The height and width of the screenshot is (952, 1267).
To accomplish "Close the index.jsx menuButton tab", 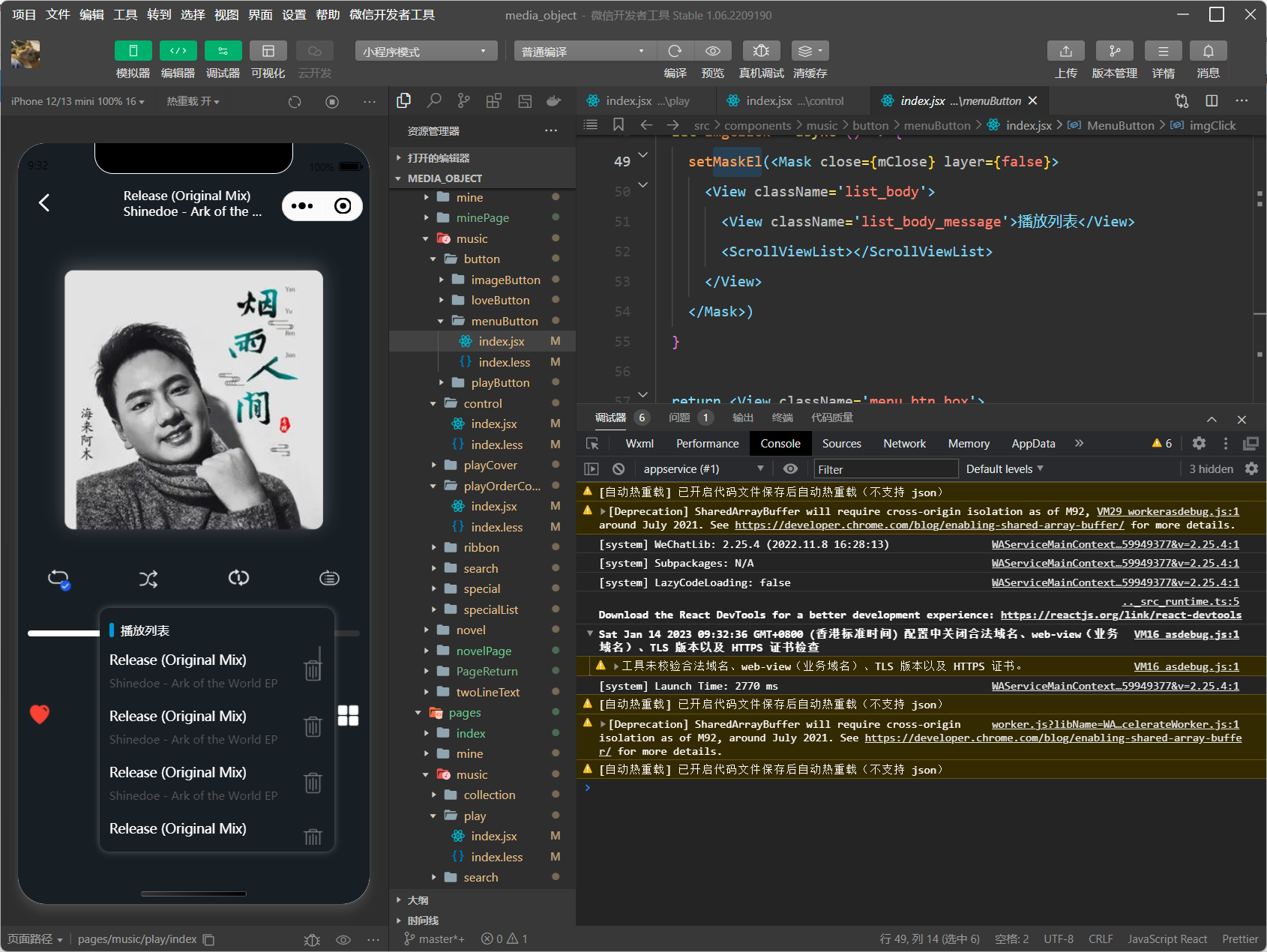I will (x=1032, y=100).
